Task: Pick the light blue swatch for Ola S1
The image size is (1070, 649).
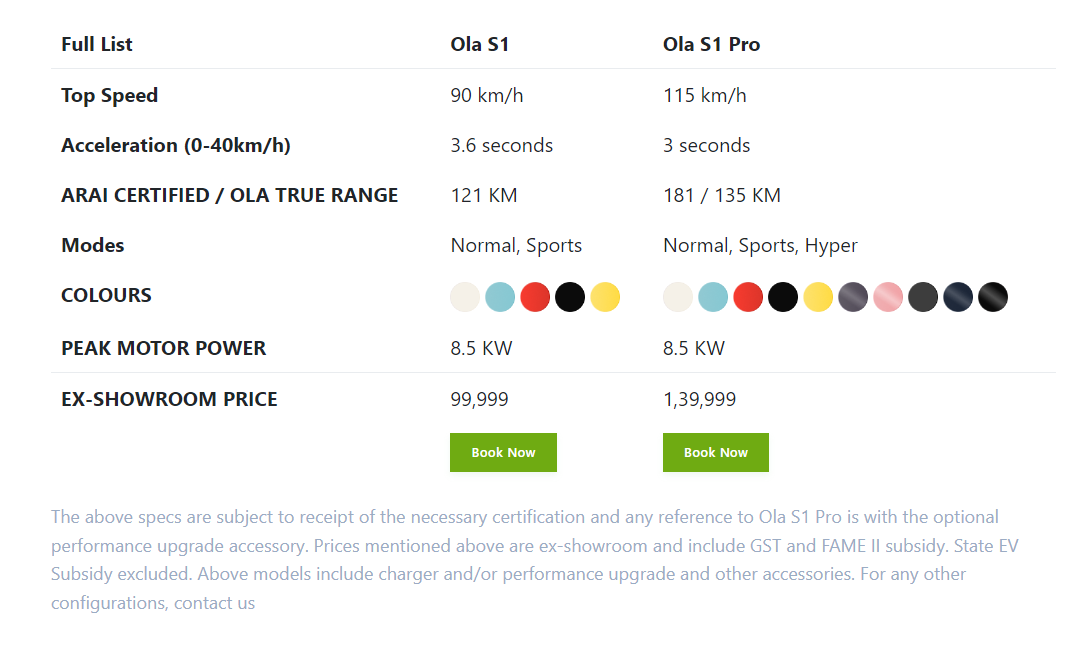Action: [500, 297]
